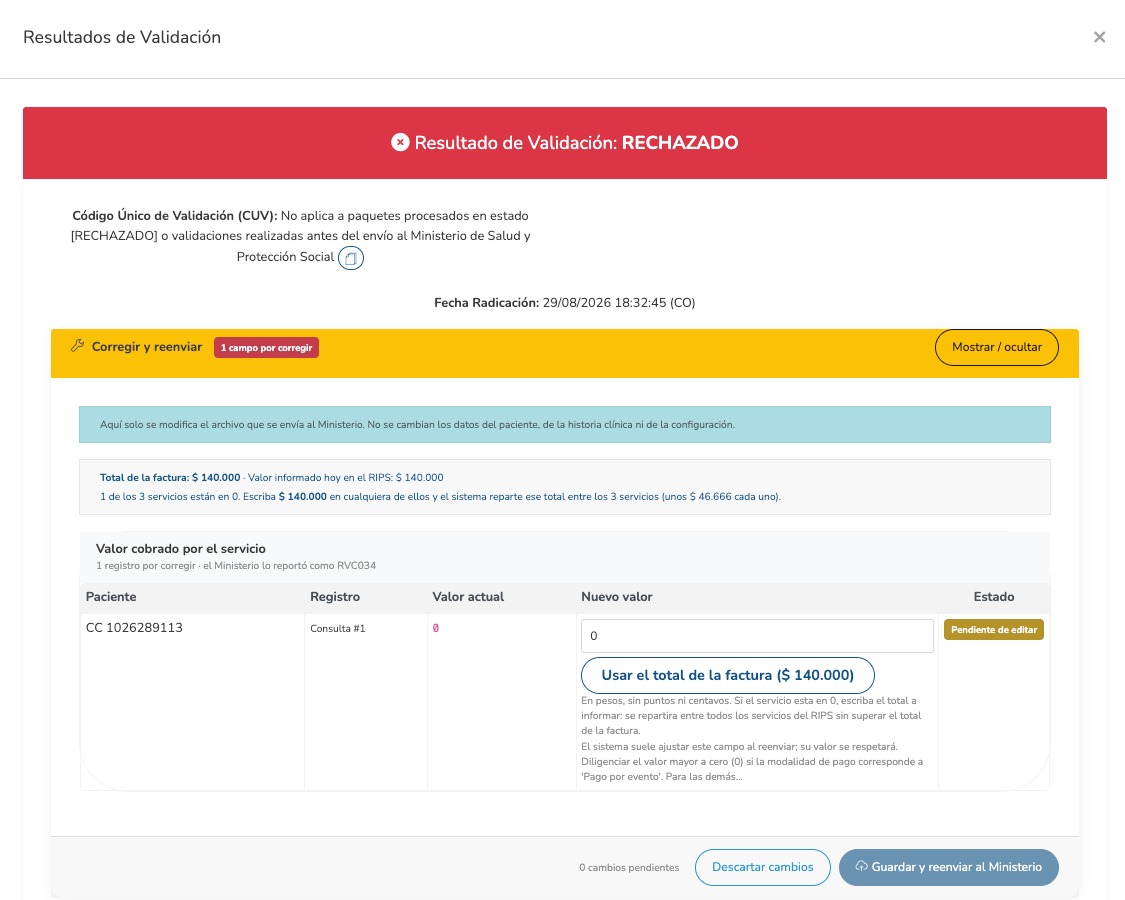Click the 'Corregir y reenviar' section title
The image size is (1125, 900).
point(147,347)
